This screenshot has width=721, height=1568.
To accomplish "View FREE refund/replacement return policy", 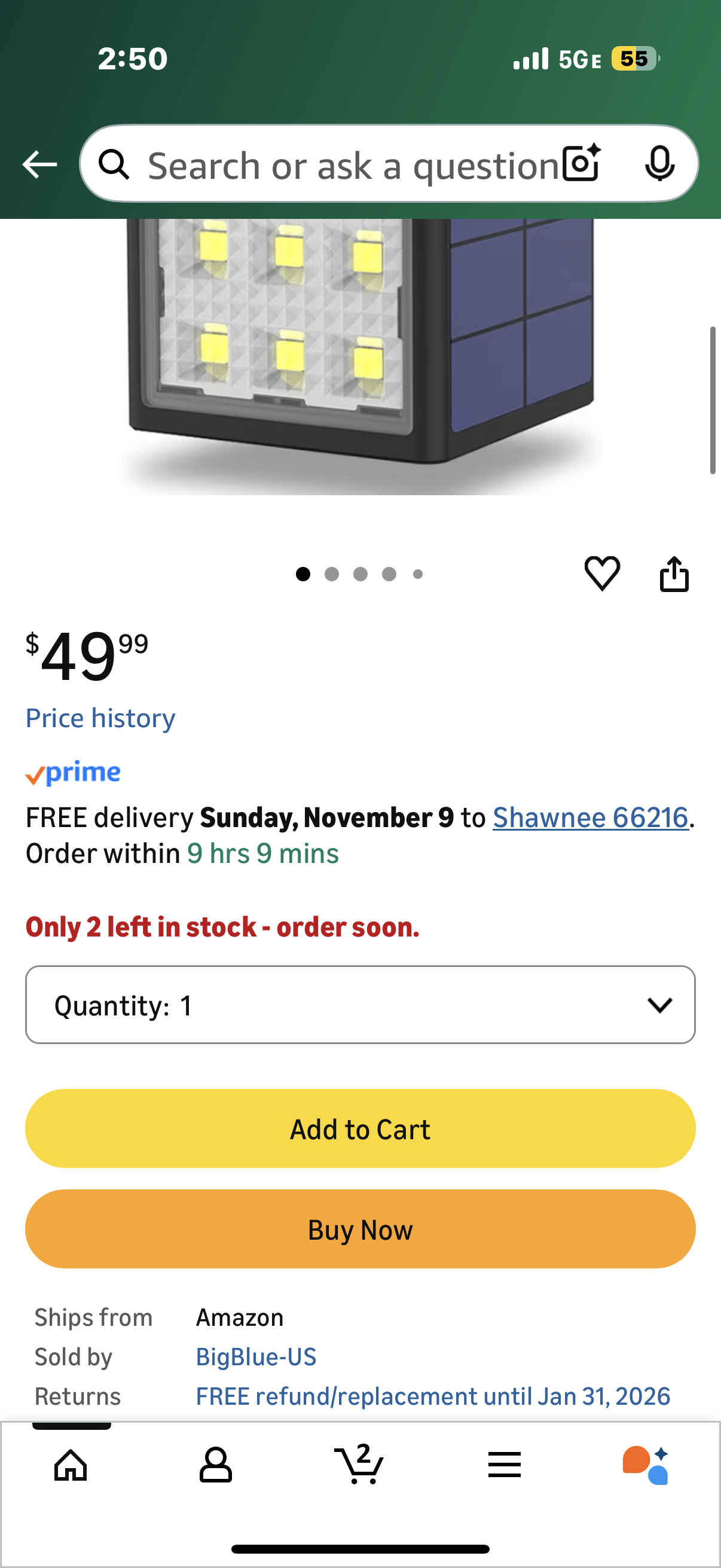I will point(433,1396).
